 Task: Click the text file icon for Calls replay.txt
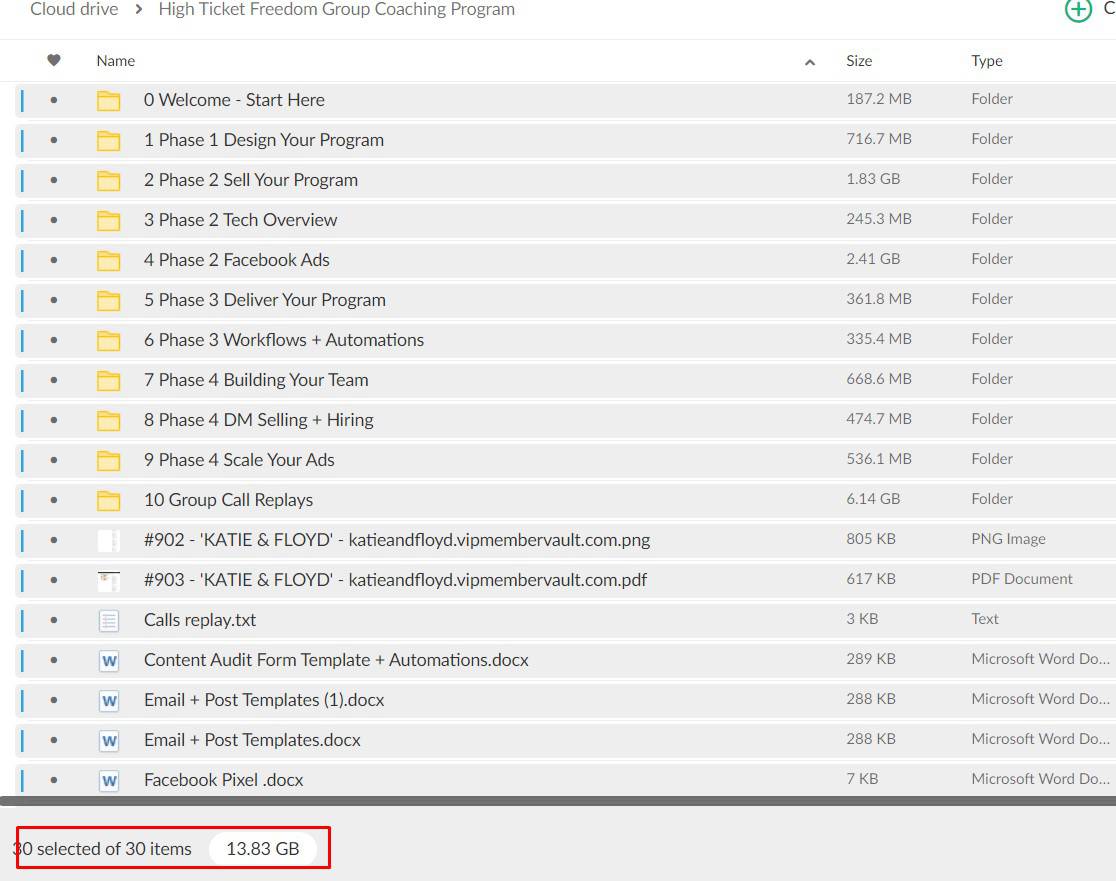(108, 620)
